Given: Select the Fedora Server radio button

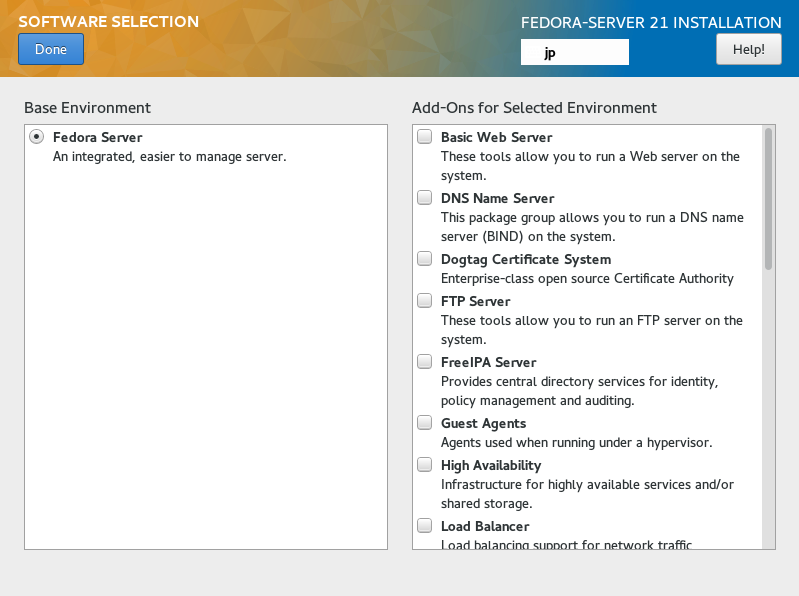Looking at the screenshot, I should (36, 137).
